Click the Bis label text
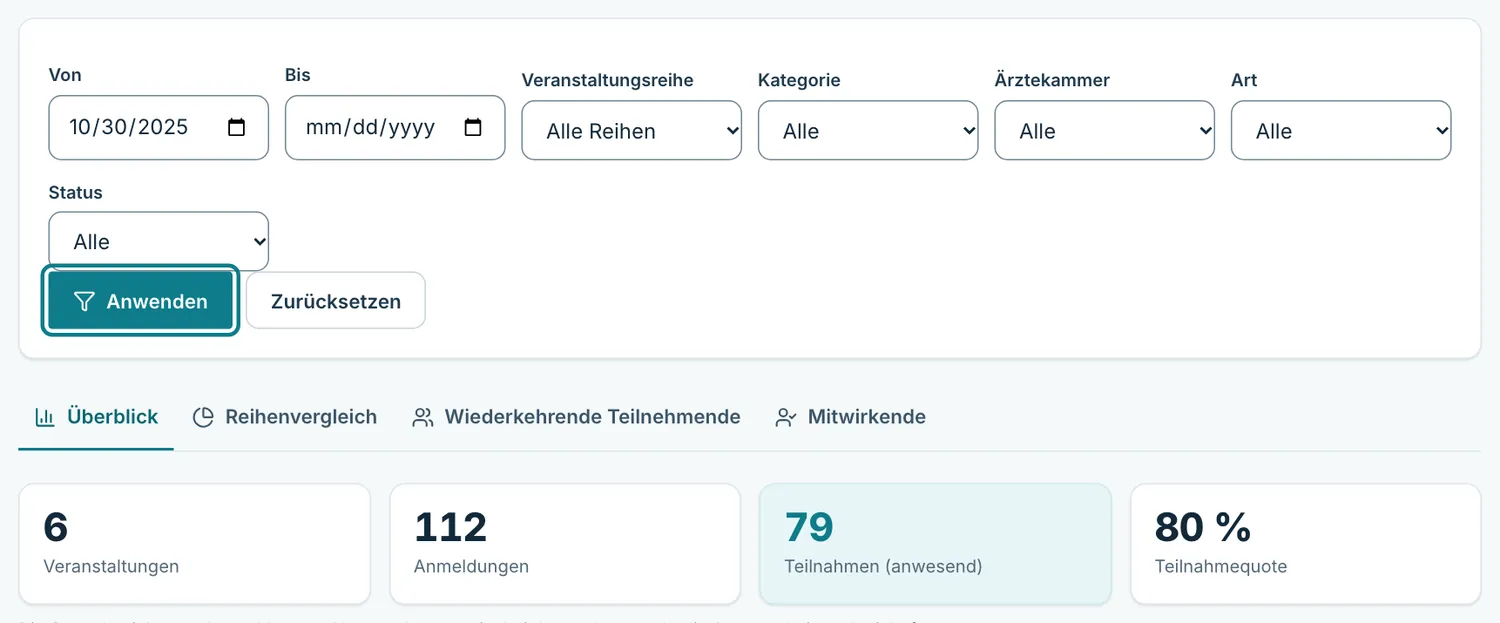 (x=298, y=75)
